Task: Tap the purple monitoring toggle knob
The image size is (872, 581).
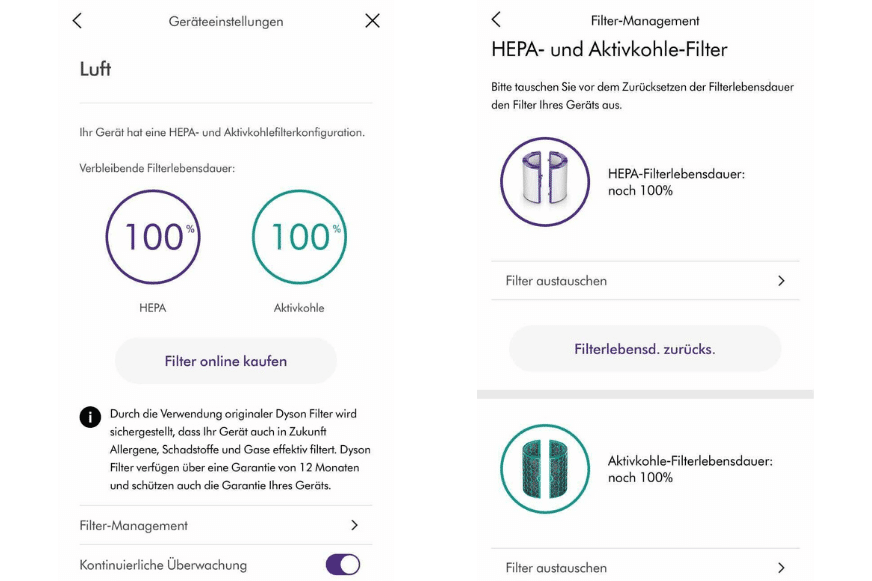Action: click(x=352, y=564)
